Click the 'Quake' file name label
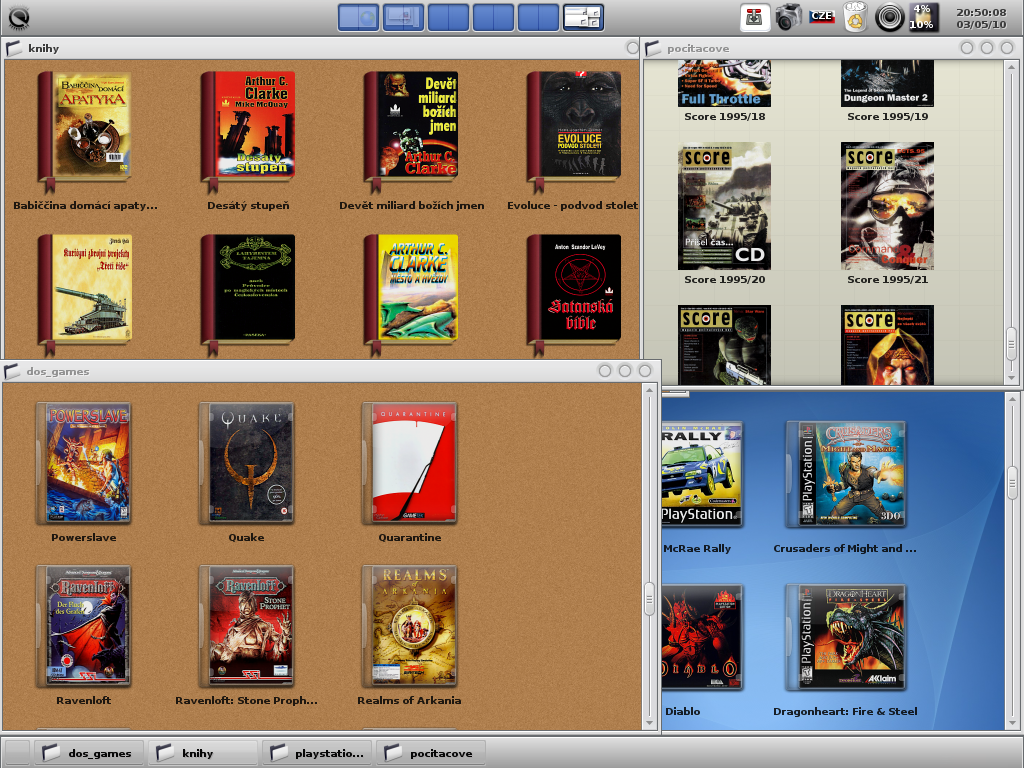The height and width of the screenshot is (768, 1024). tap(246, 537)
